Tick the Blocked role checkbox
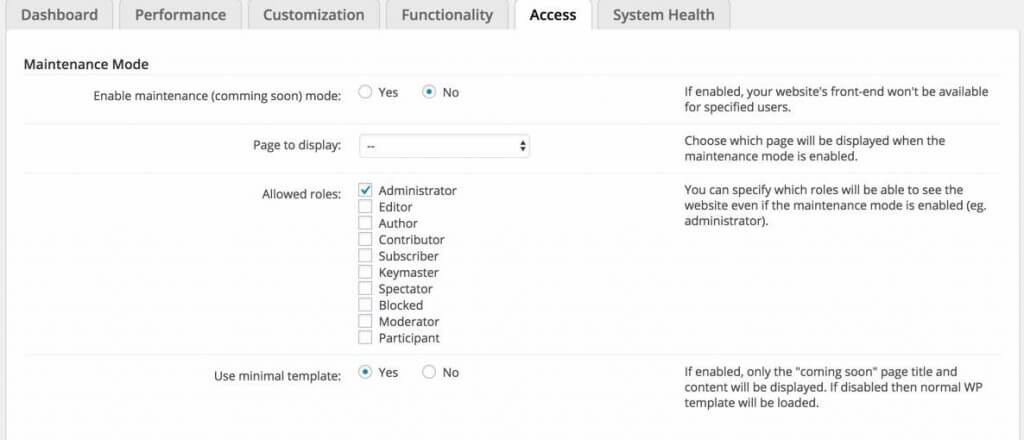Screen dimensions: 1024x440 [366, 305]
